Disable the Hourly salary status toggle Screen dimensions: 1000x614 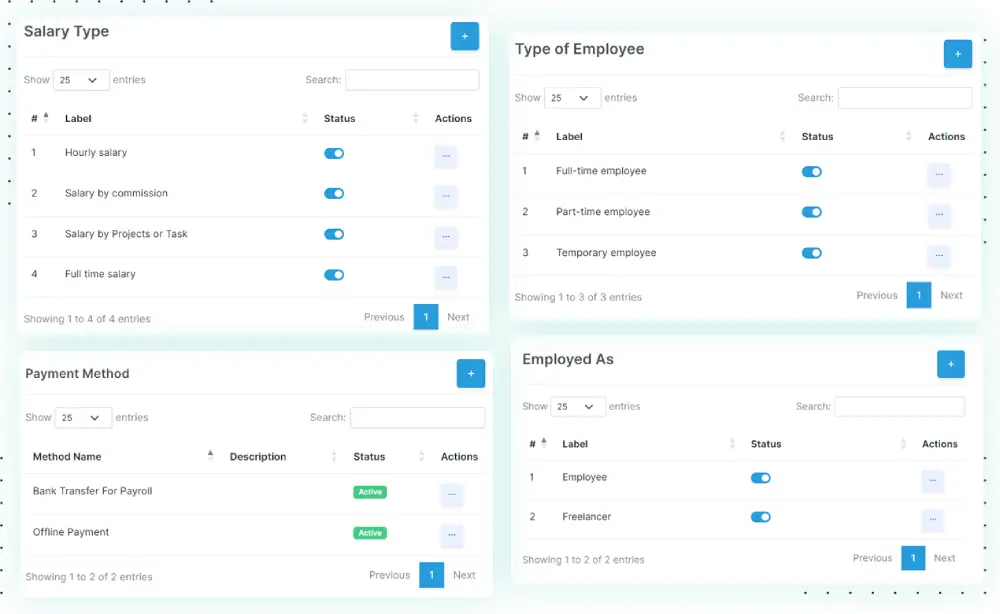[x=333, y=153]
